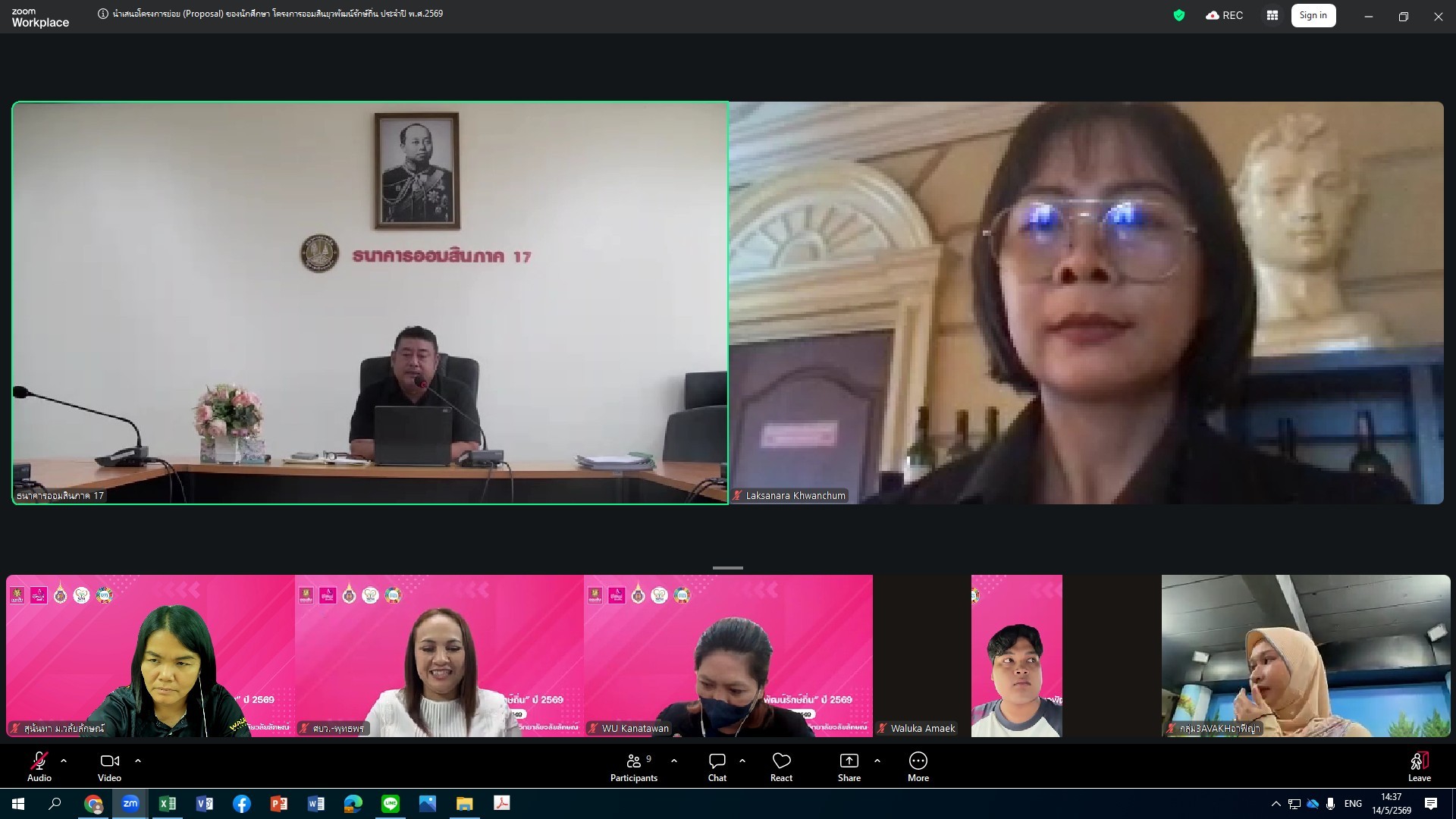Open the apps grid view icon

tap(1272, 15)
